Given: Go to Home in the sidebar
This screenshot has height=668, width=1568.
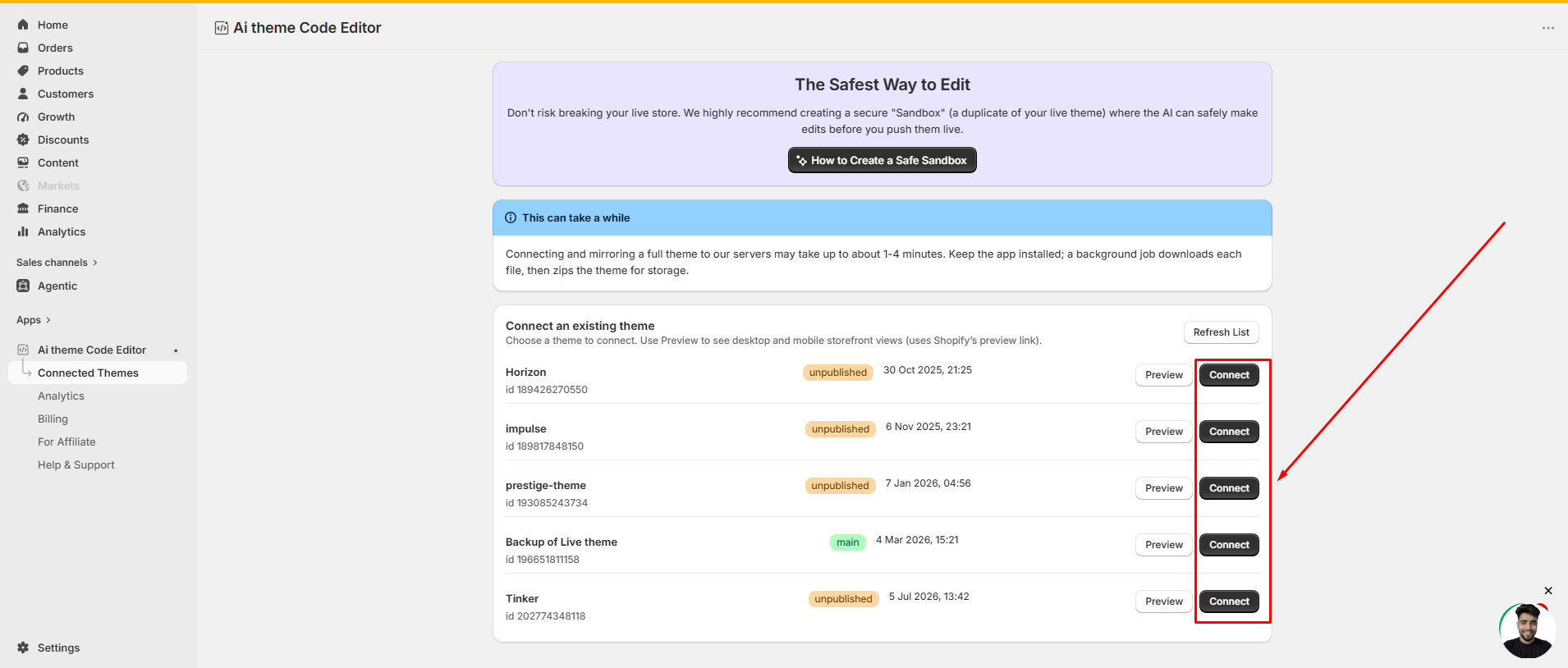Looking at the screenshot, I should point(53,25).
